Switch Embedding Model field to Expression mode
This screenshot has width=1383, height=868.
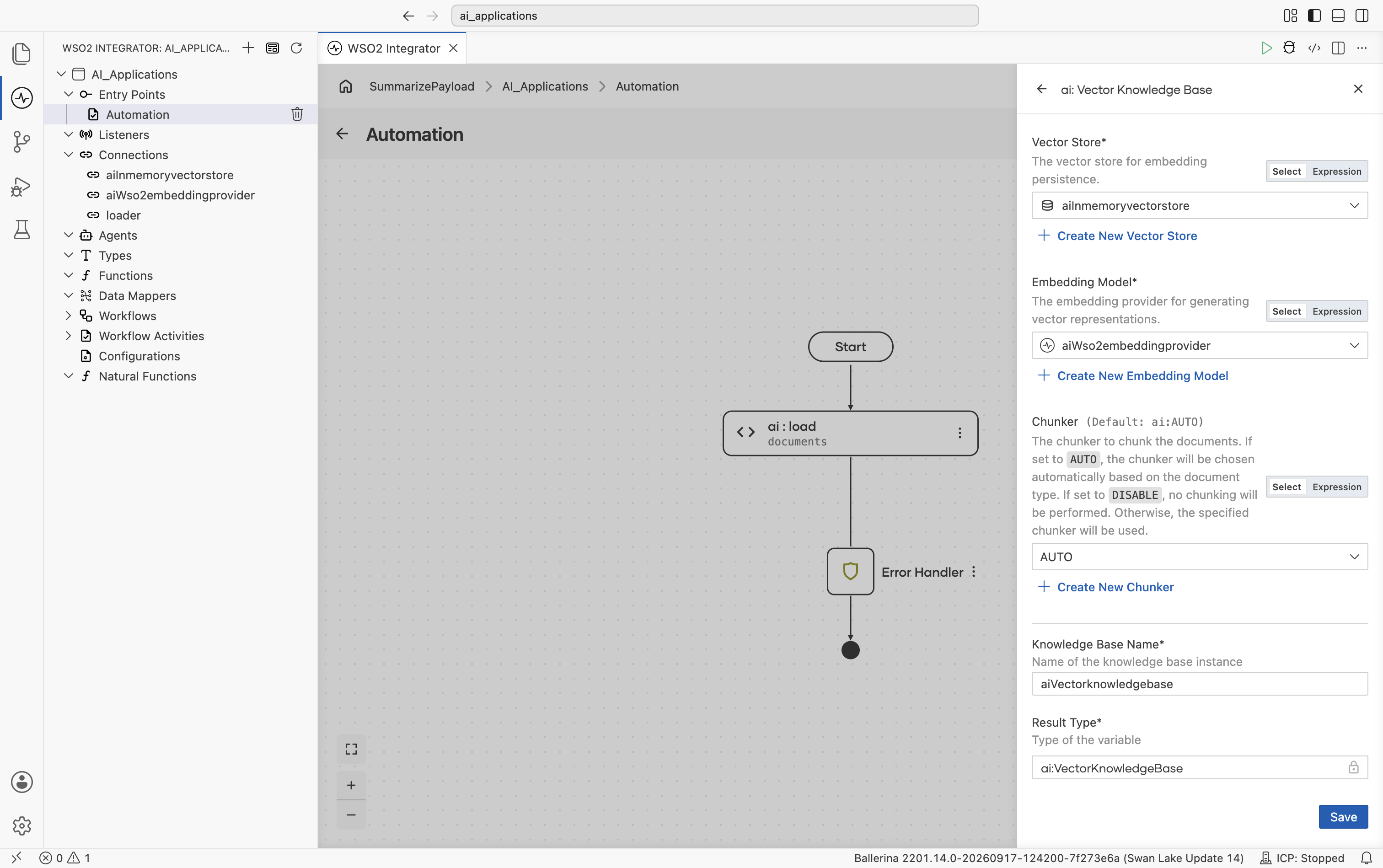point(1336,311)
